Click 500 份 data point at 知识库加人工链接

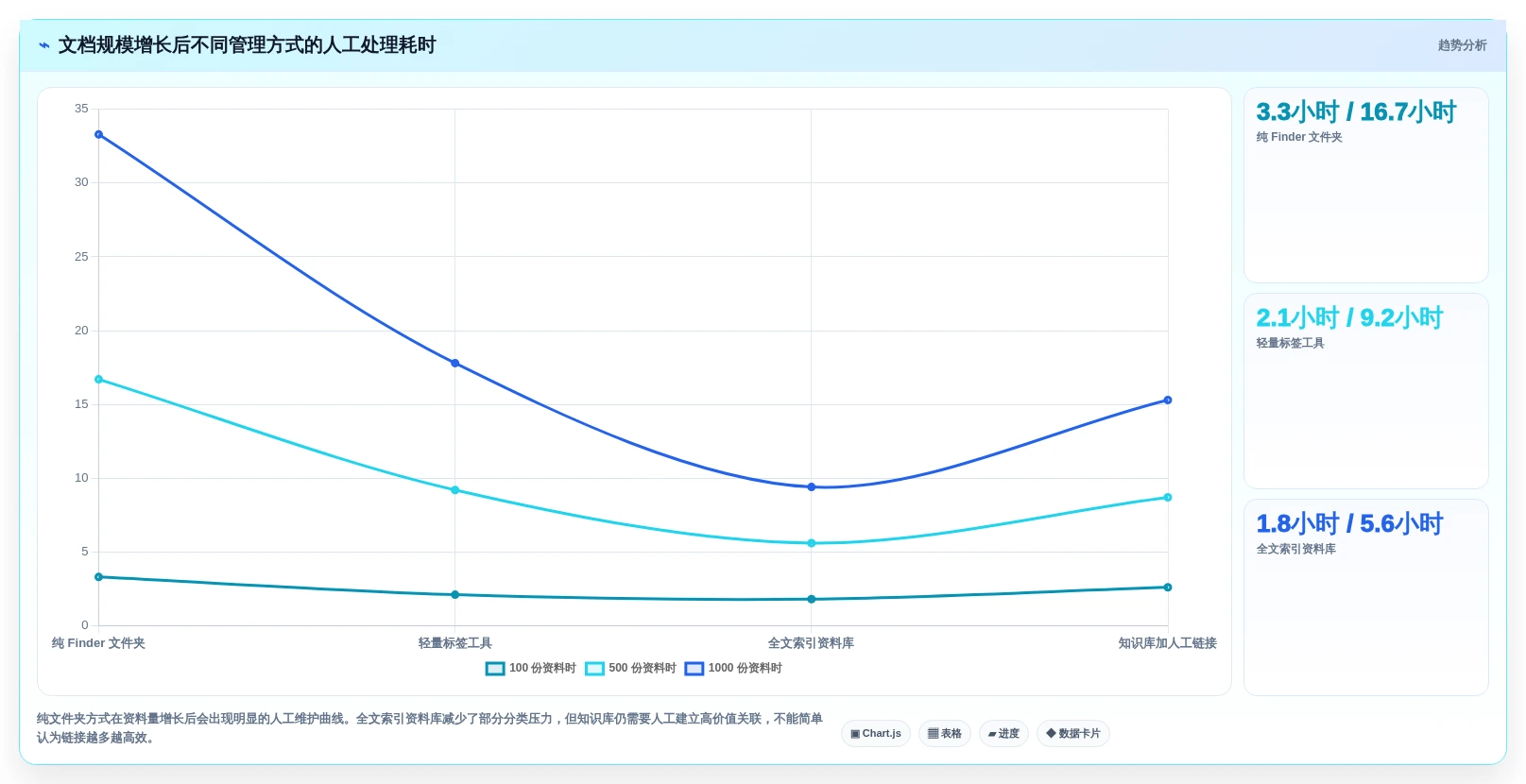pyautogui.click(x=1168, y=498)
